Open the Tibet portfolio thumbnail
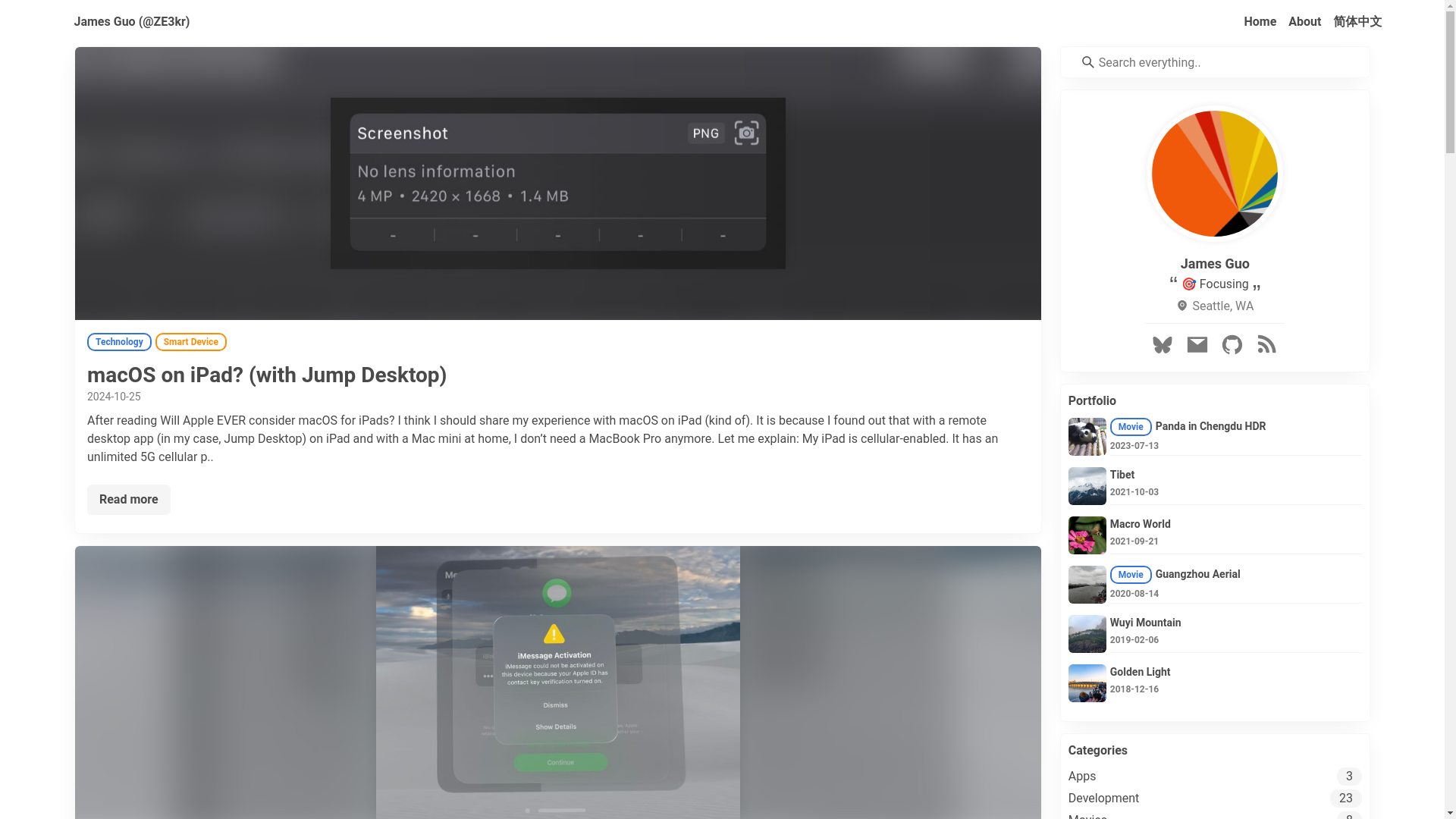Screen dimensions: 1456x819 (x=1087, y=486)
